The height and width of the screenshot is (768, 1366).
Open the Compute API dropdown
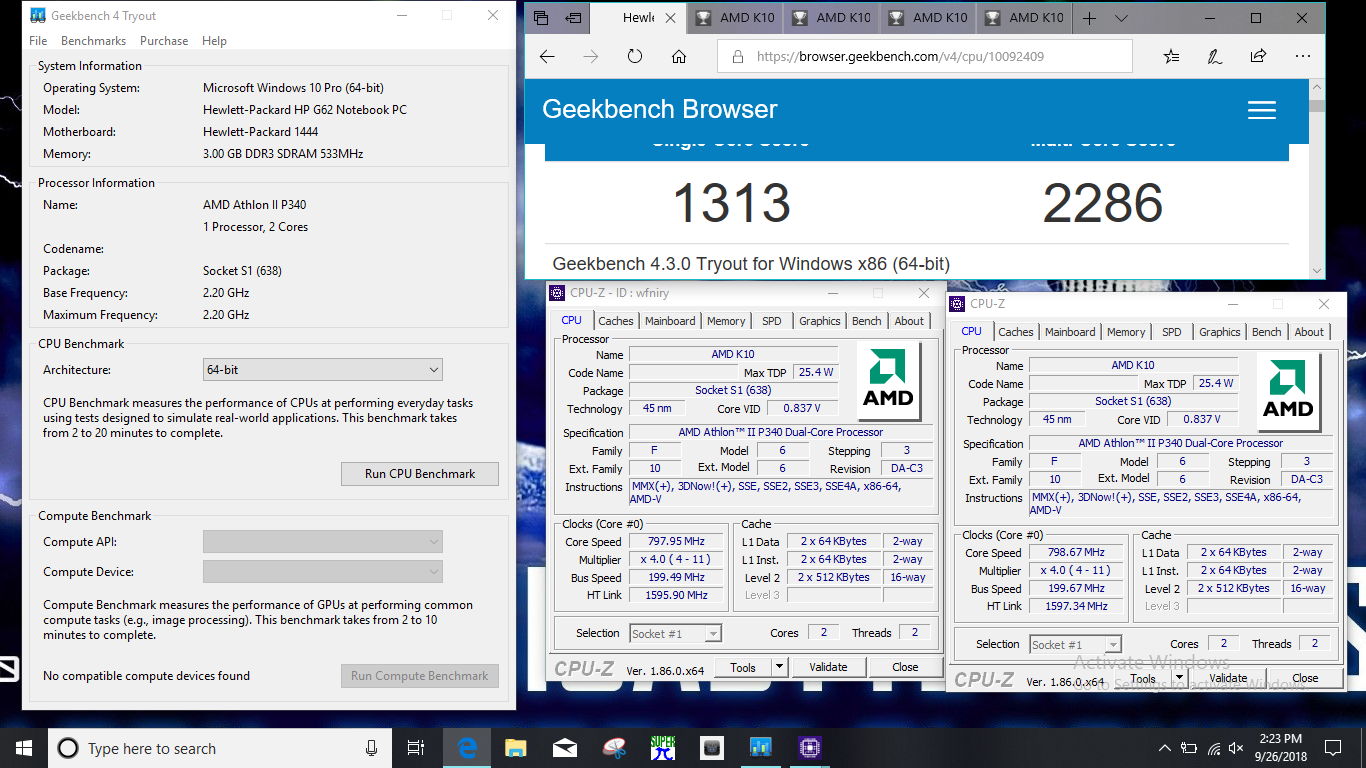(323, 542)
